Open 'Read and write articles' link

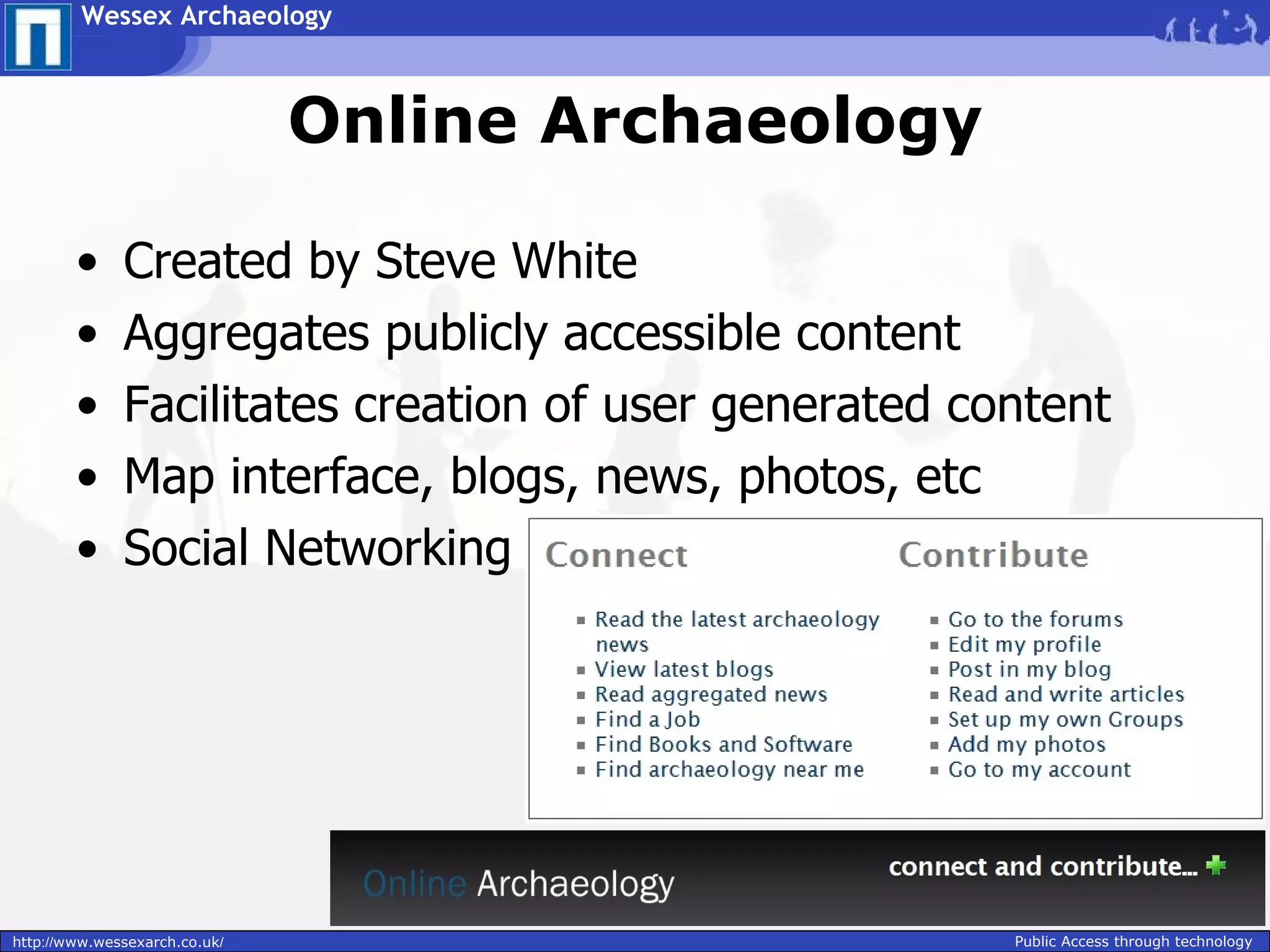point(1066,694)
